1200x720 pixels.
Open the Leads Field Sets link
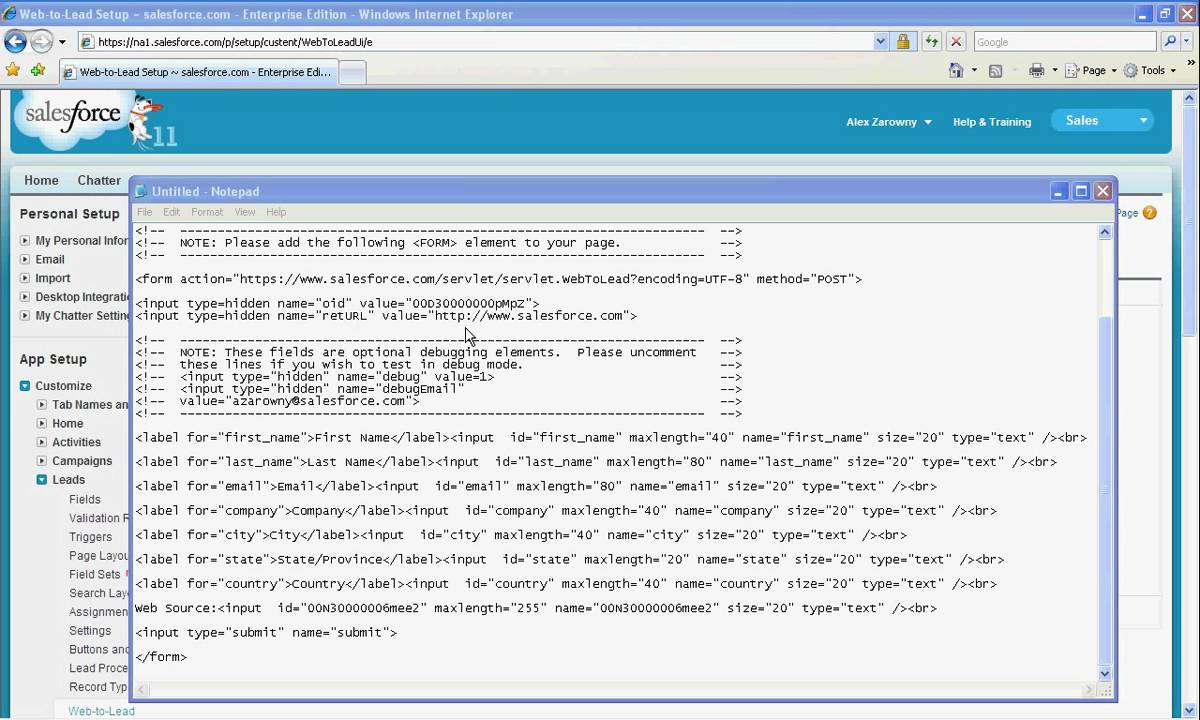95,575
